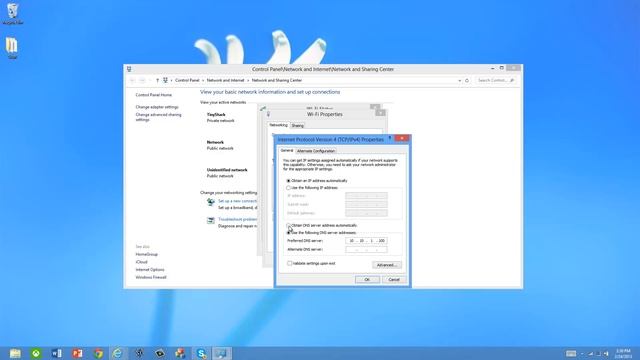Click Set up a new connection link
640x360 pixels.
point(237,201)
